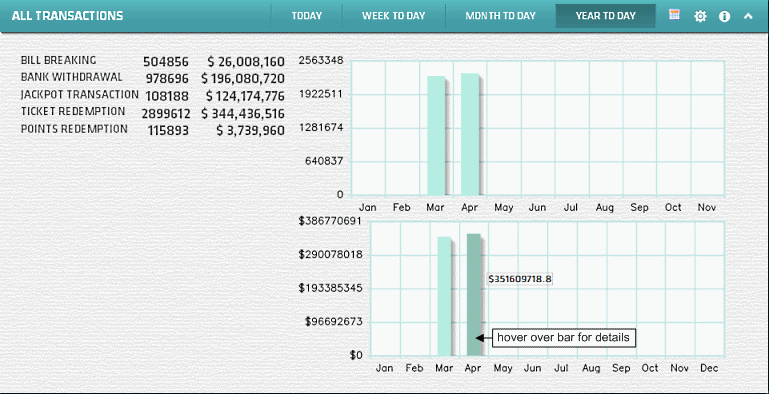This screenshot has height=394, width=769.
Task: Click the Mar bar in count chart
Action: point(436,135)
